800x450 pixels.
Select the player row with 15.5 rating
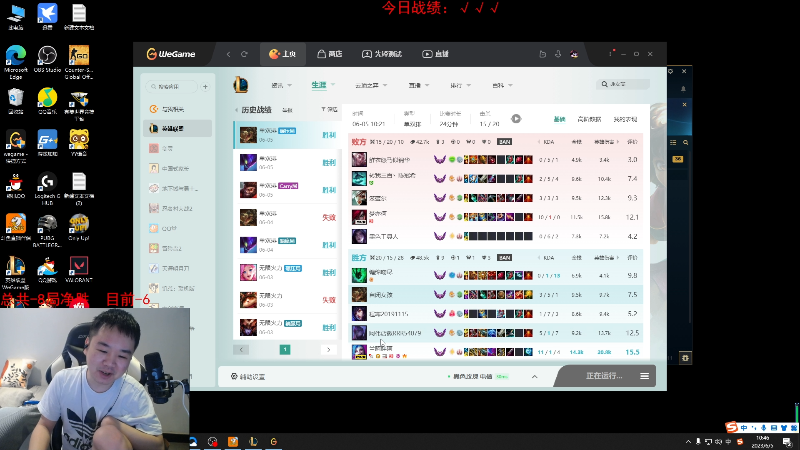coord(495,352)
